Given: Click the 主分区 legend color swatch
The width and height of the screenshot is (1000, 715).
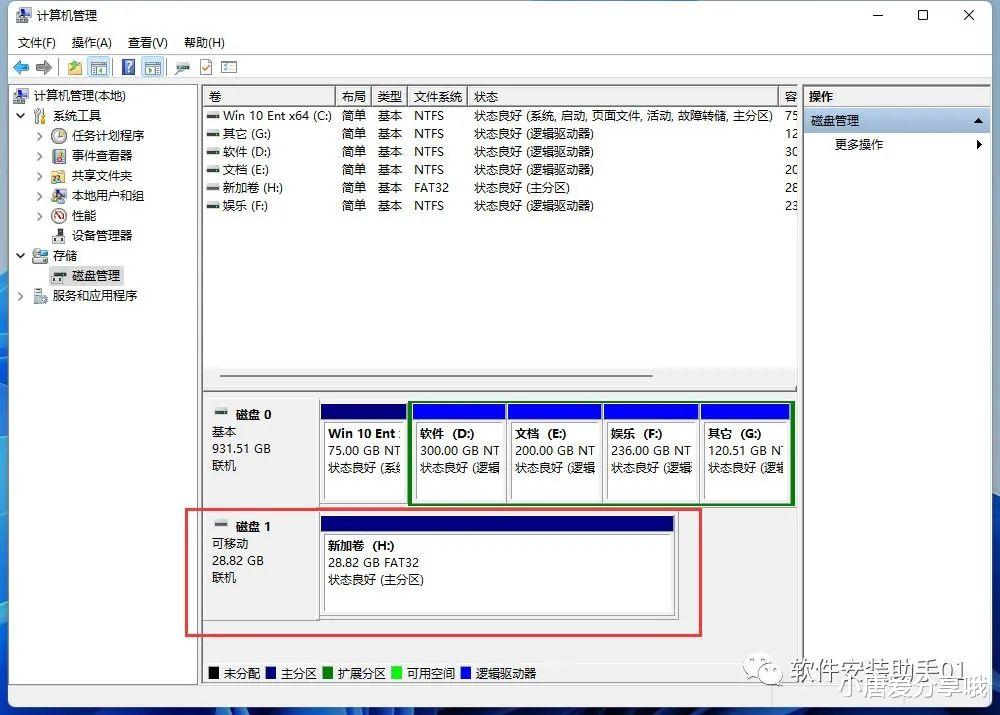Looking at the screenshot, I should (270, 673).
